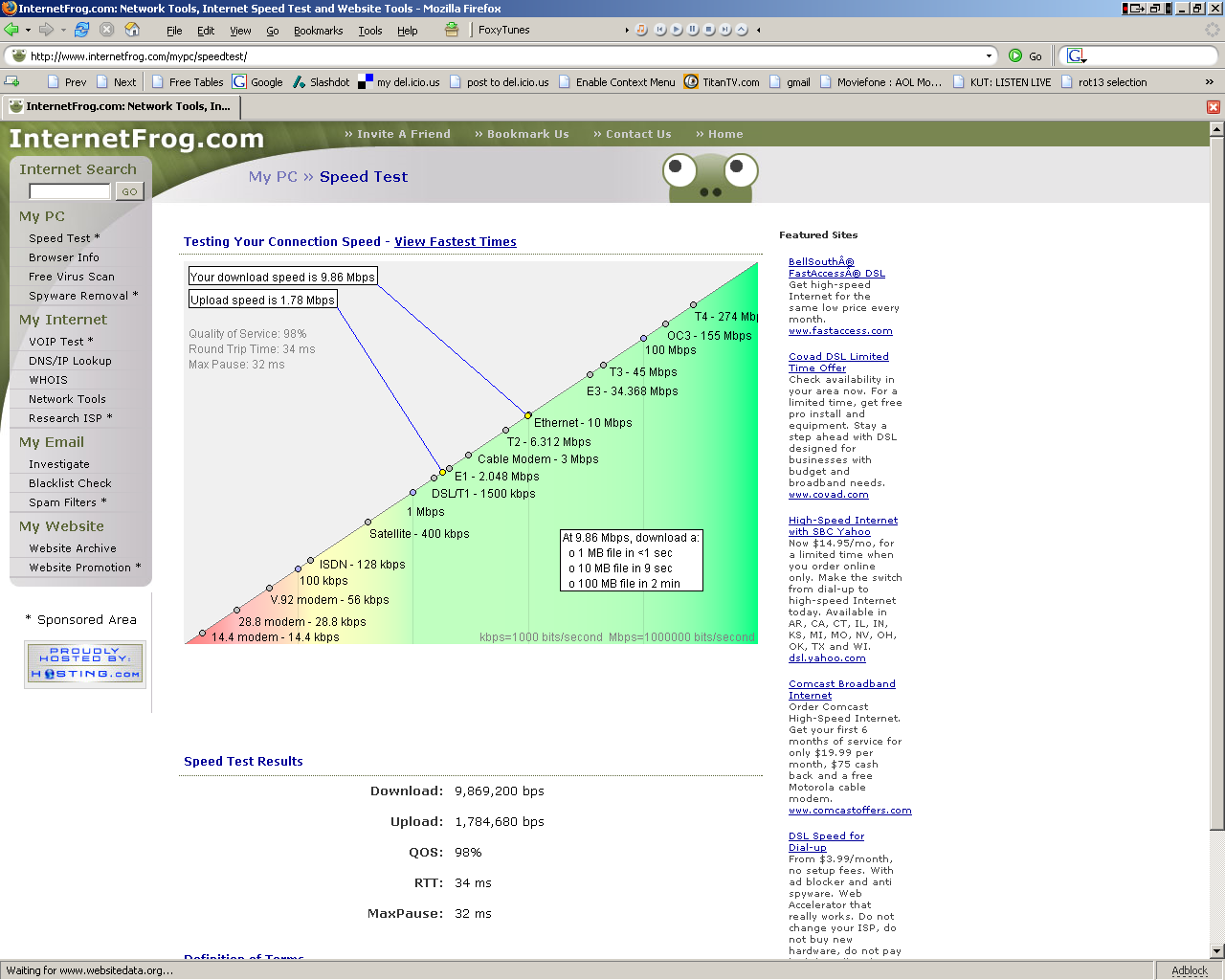Viewport: 1225px width, 980px height.
Task: Open the Help menu
Action: pyautogui.click(x=408, y=31)
